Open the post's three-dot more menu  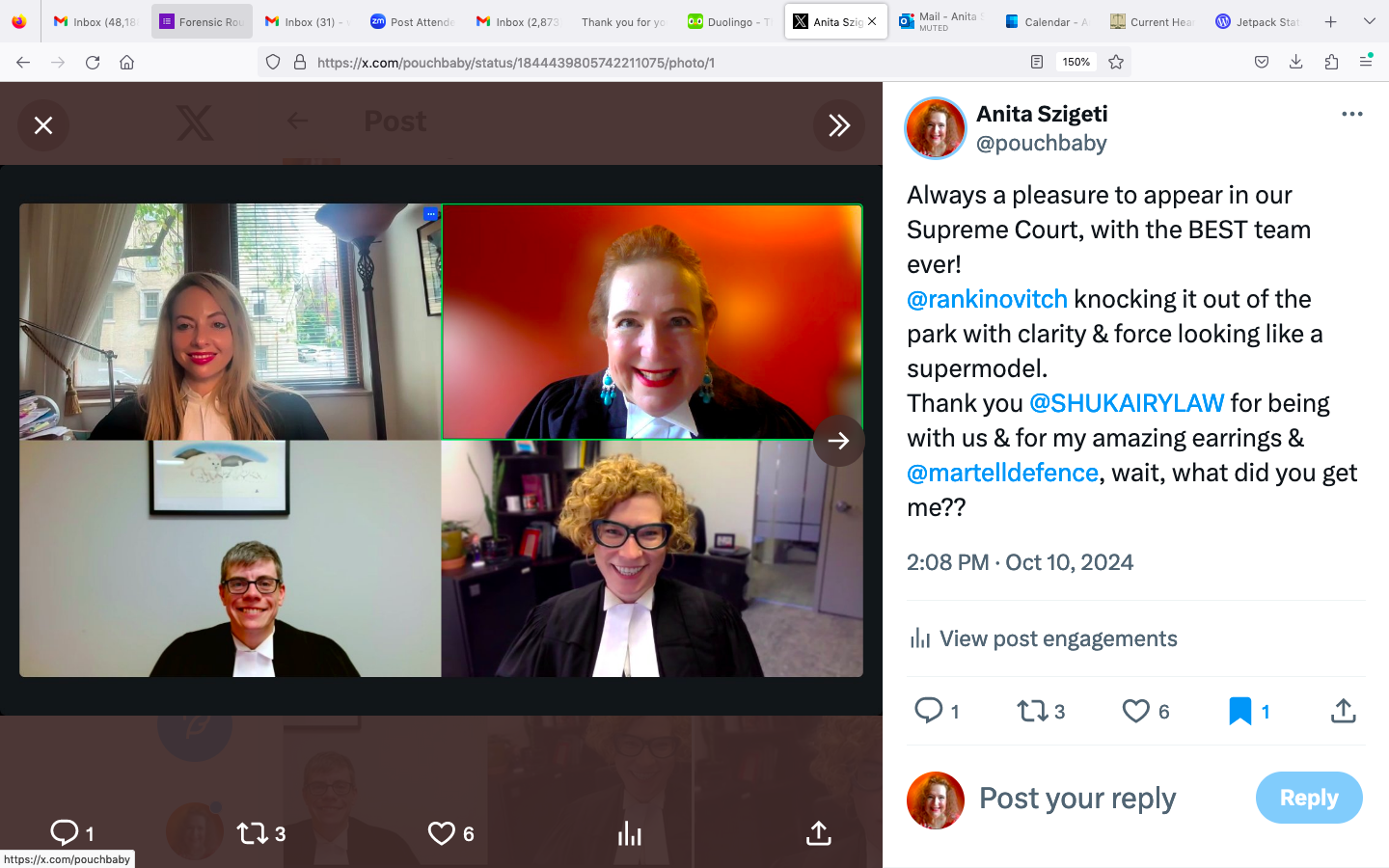pos(1351,114)
